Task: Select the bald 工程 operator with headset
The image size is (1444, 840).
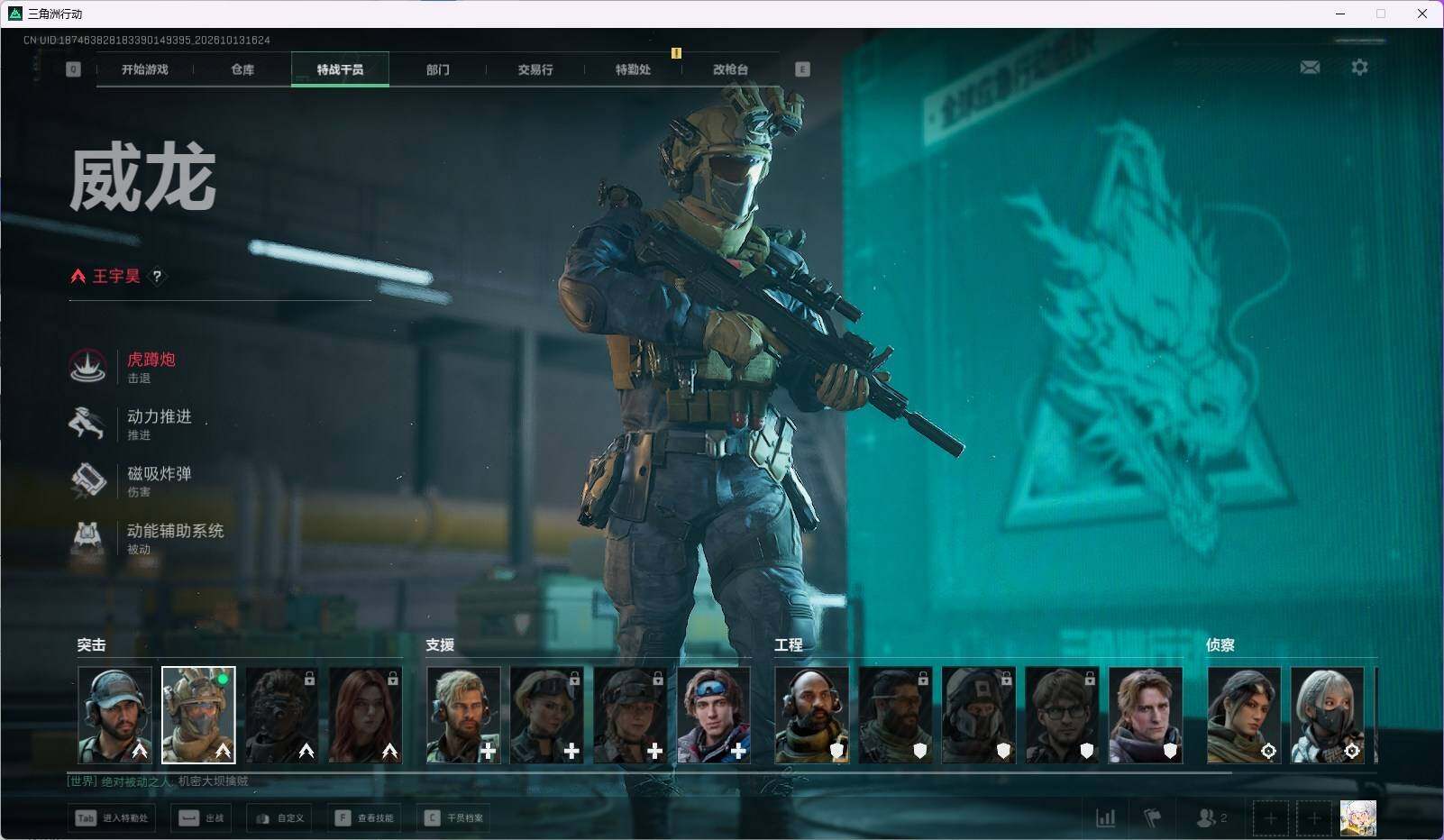Action: (811, 715)
